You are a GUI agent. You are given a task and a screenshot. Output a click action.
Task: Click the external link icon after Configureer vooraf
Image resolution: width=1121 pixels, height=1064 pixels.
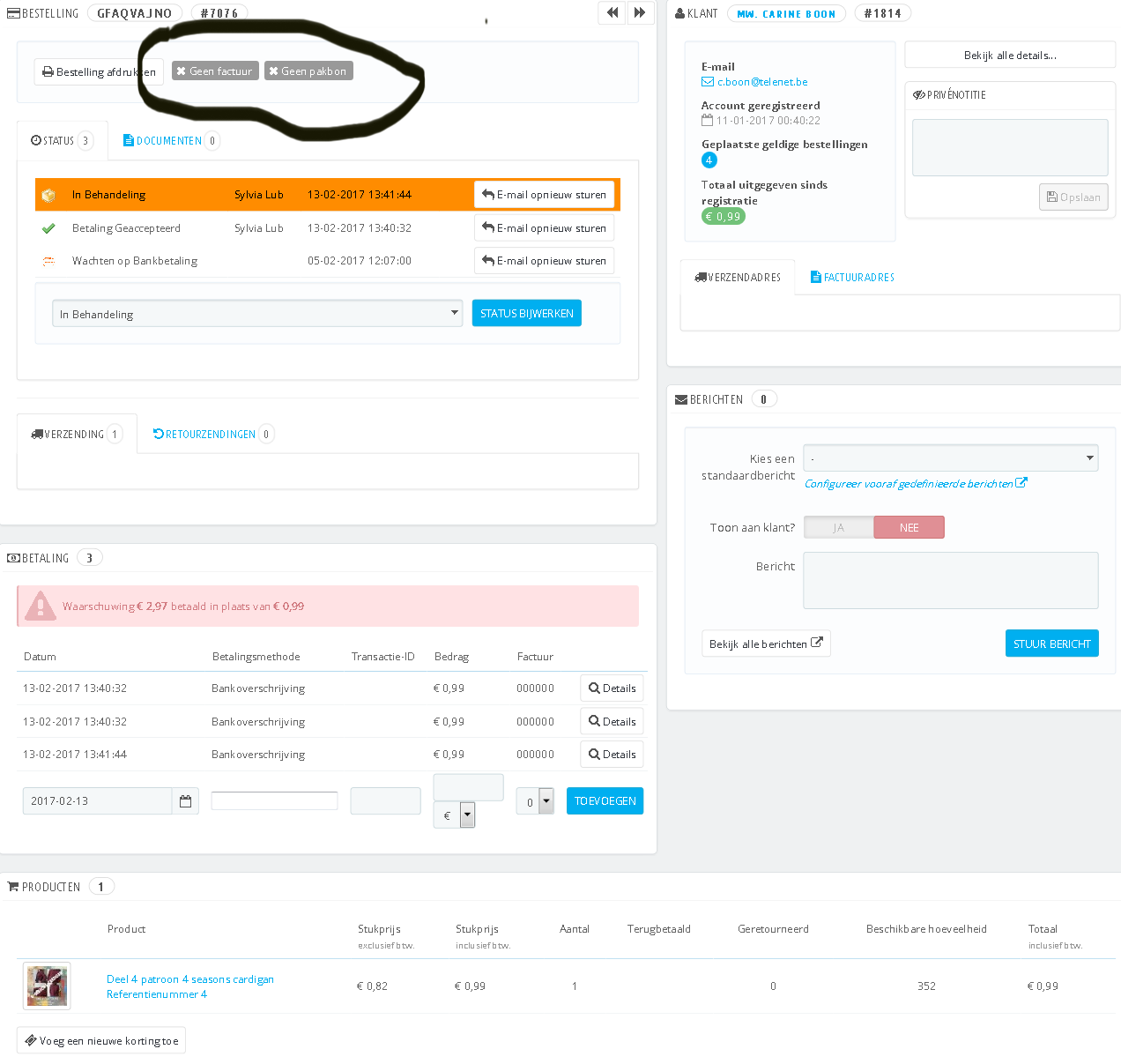[x=1021, y=483]
